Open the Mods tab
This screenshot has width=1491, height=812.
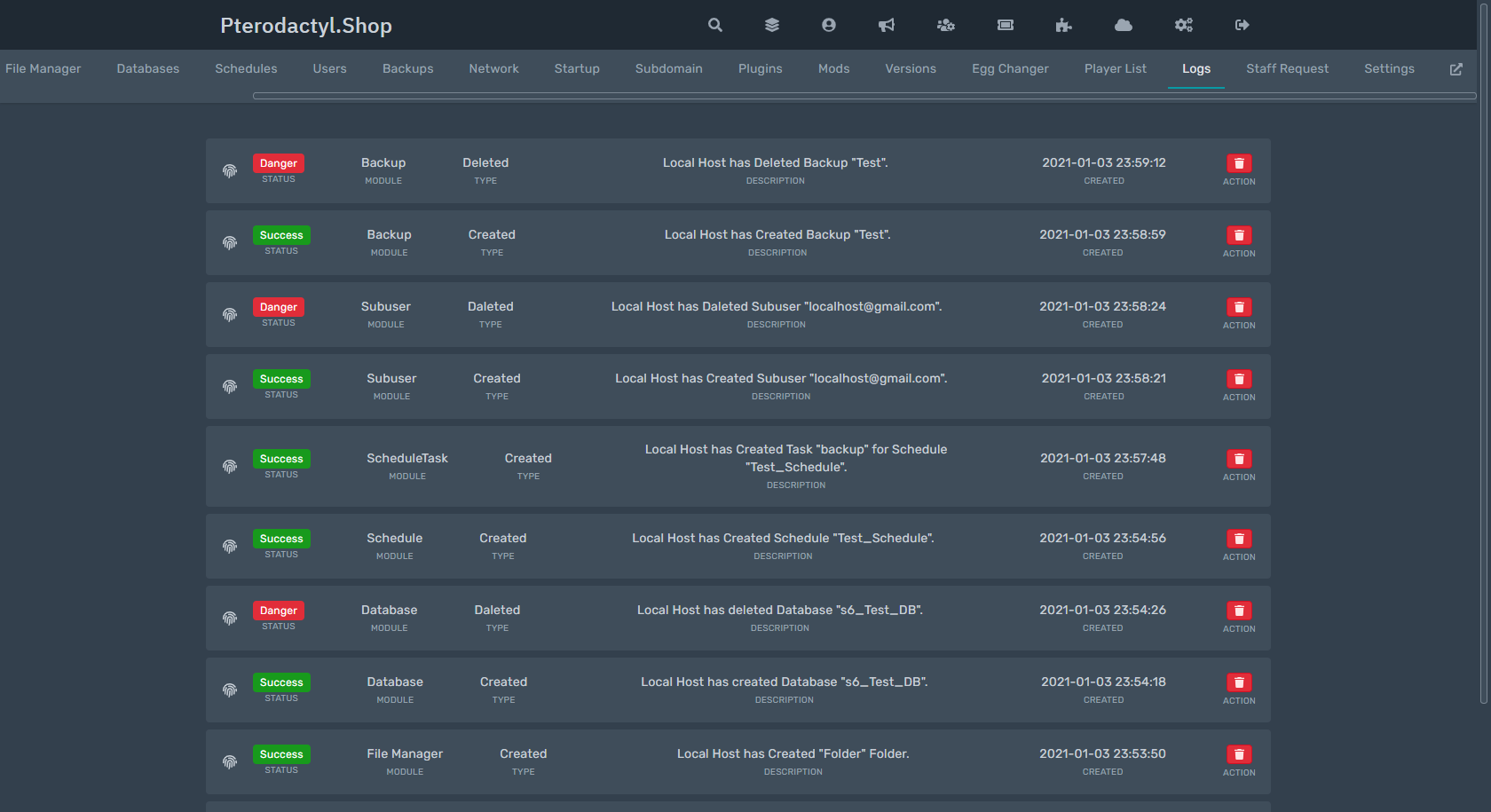[833, 68]
